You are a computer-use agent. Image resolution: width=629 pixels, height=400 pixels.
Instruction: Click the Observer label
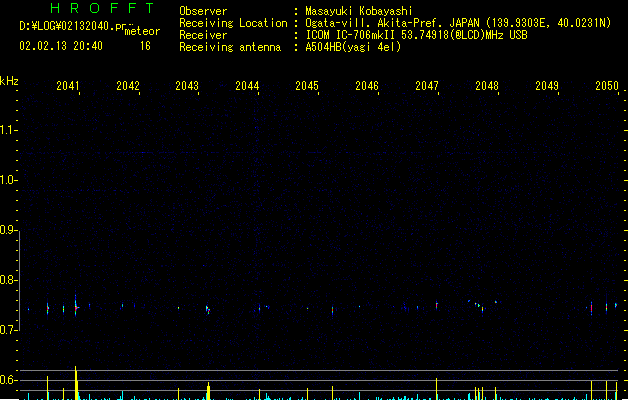(203, 11)
